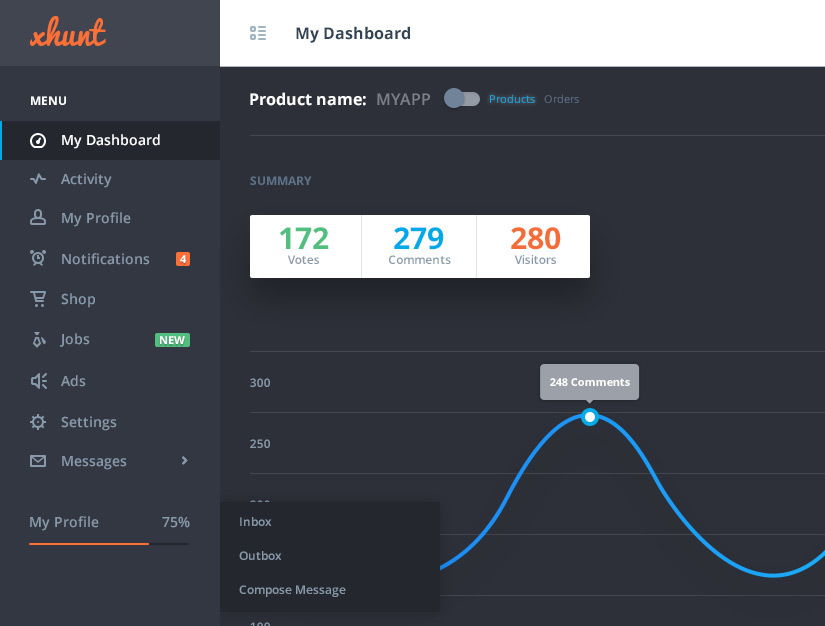The image size is (825, 626).
Task: Expand the Messages submenu chevron
Action: [184, 461]
